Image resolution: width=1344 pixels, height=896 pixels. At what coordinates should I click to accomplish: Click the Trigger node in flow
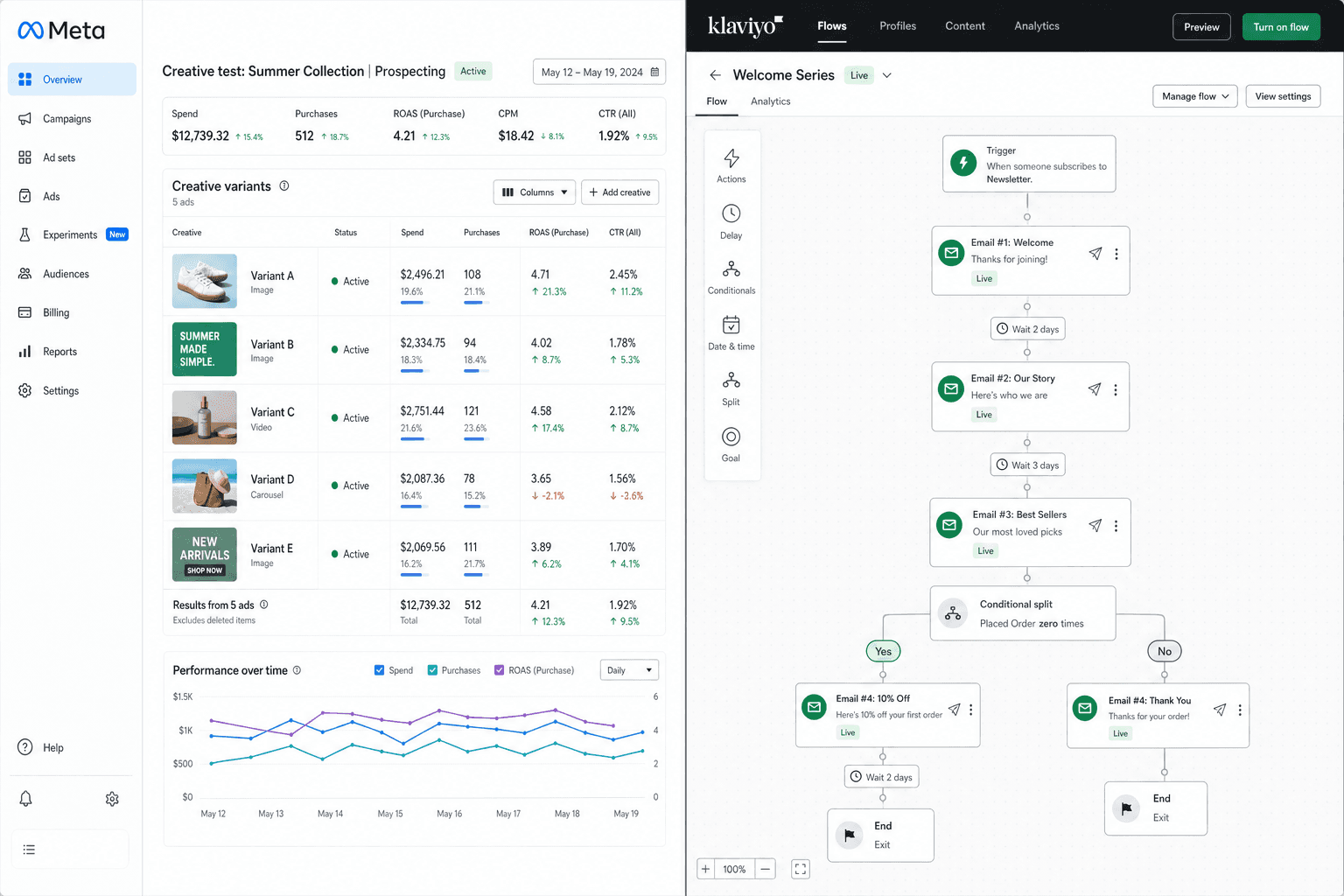point(1029,164)
